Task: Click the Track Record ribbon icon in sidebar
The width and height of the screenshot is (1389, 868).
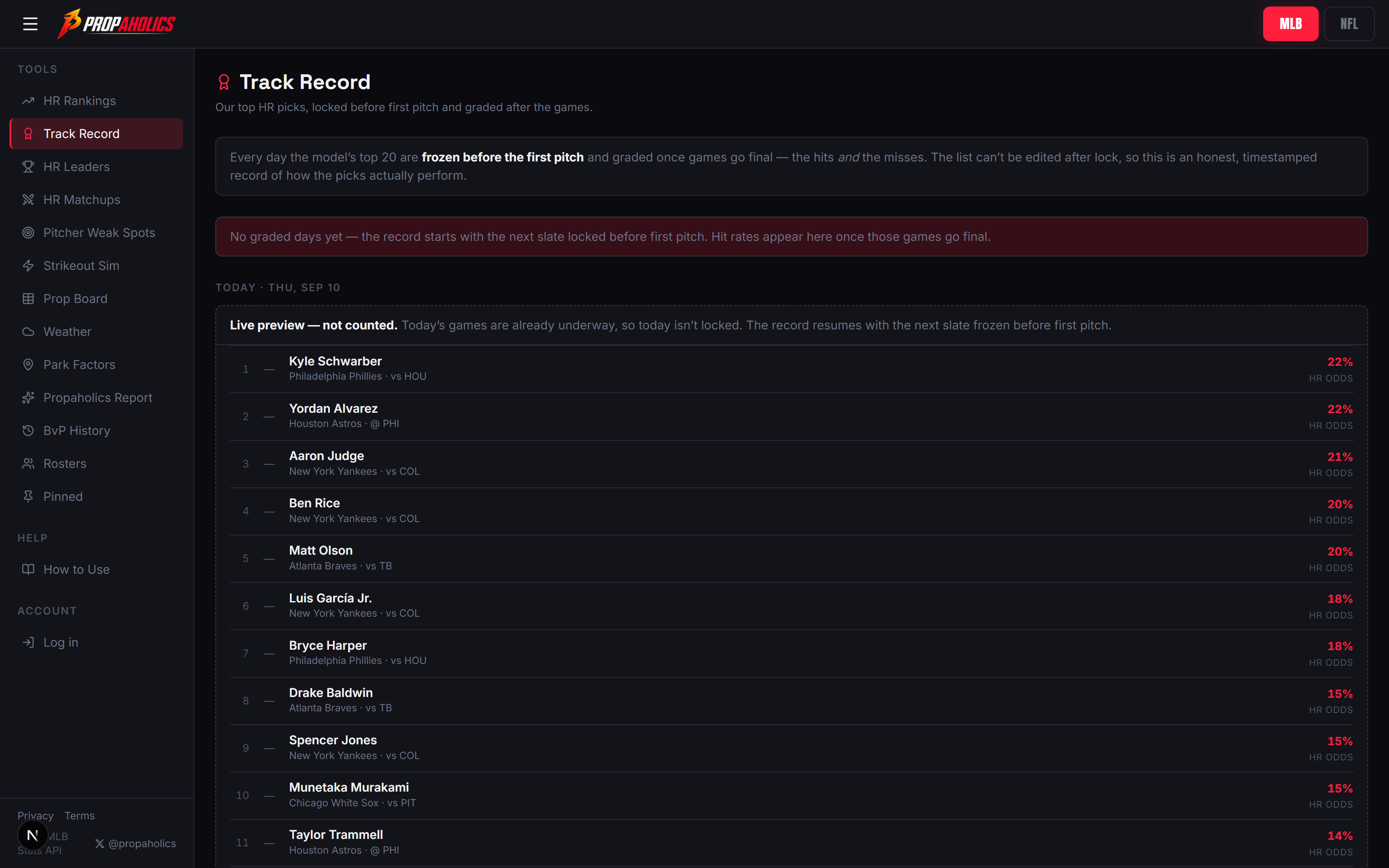Action: point(28,134)
